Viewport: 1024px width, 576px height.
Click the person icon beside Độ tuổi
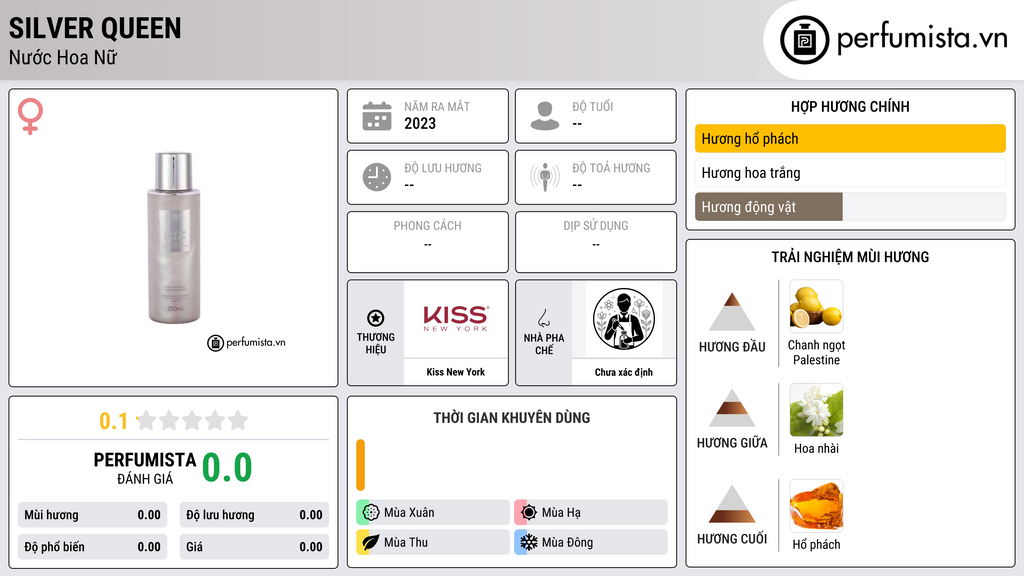pos(545,116)
